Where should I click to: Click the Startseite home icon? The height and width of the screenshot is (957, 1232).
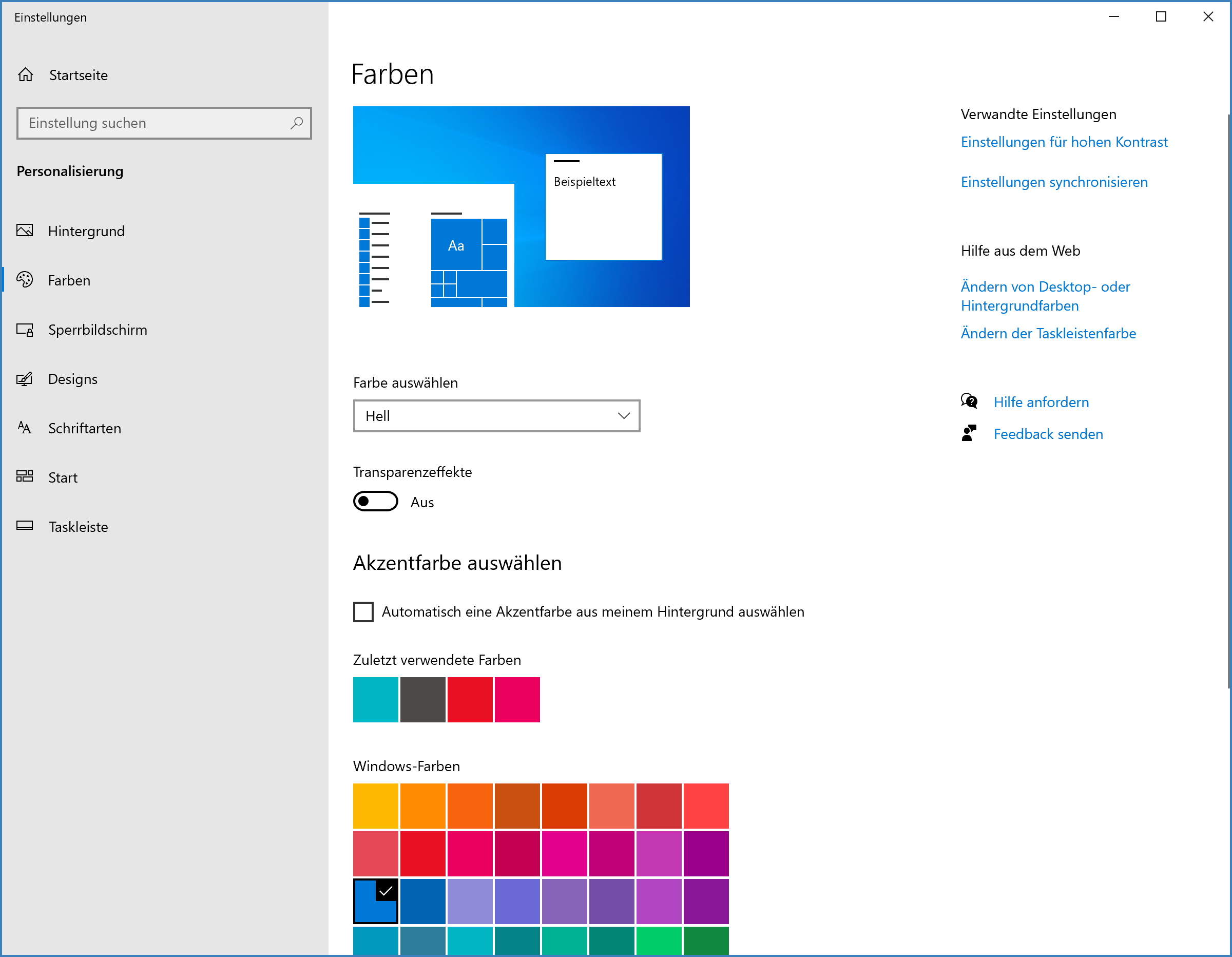[x=25, y=74]
